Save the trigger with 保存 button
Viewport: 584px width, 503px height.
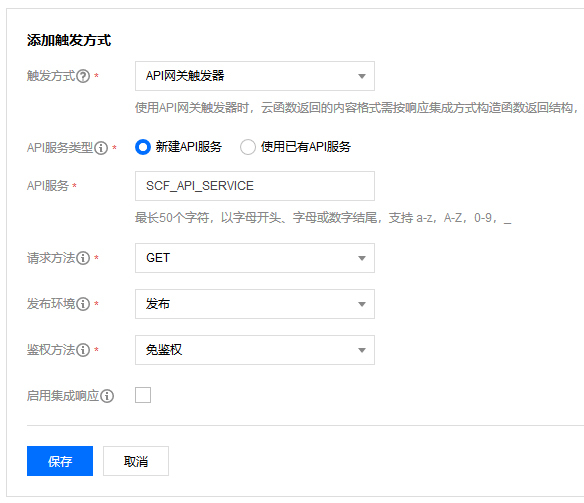tap(60, 461)
